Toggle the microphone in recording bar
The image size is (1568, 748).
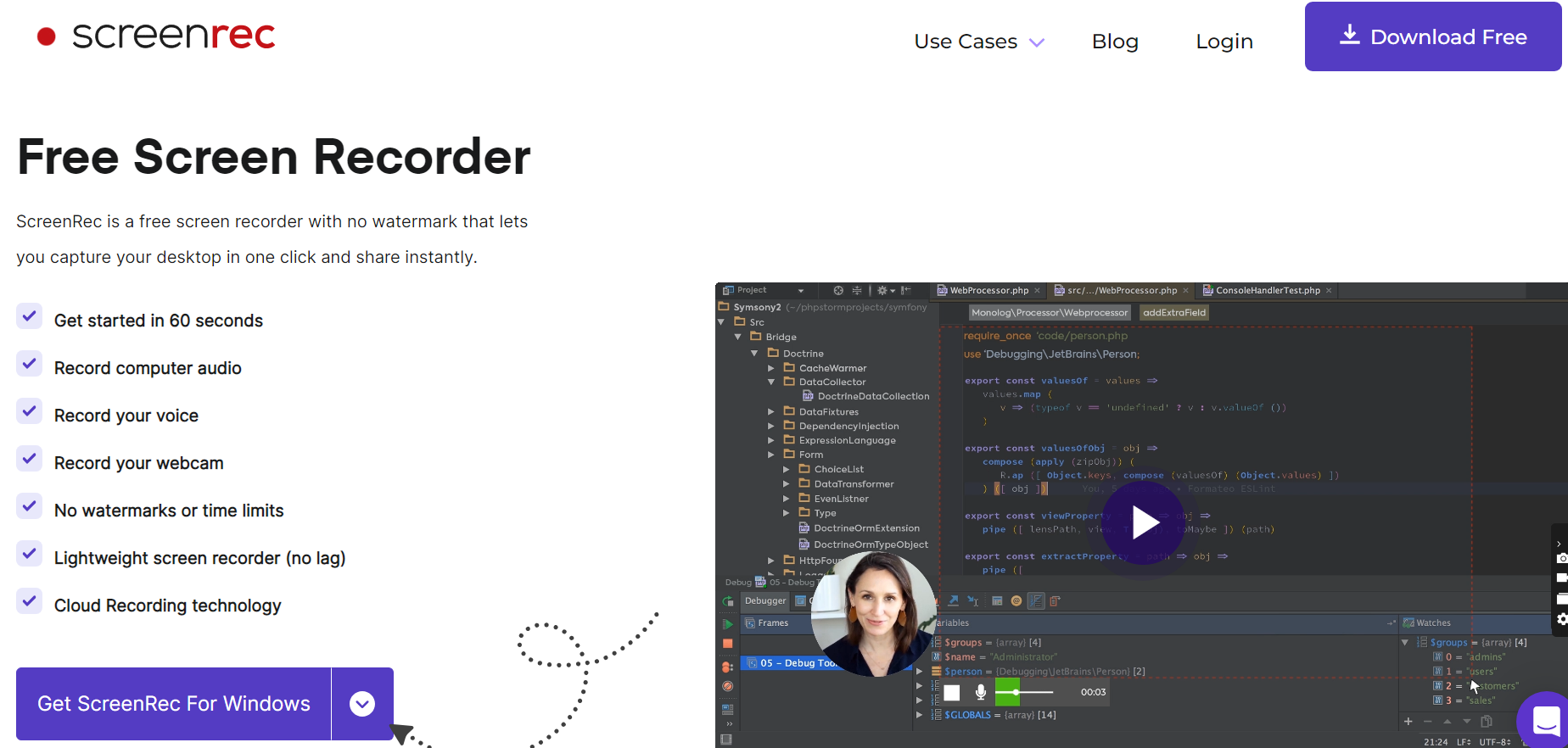point(981,692)
